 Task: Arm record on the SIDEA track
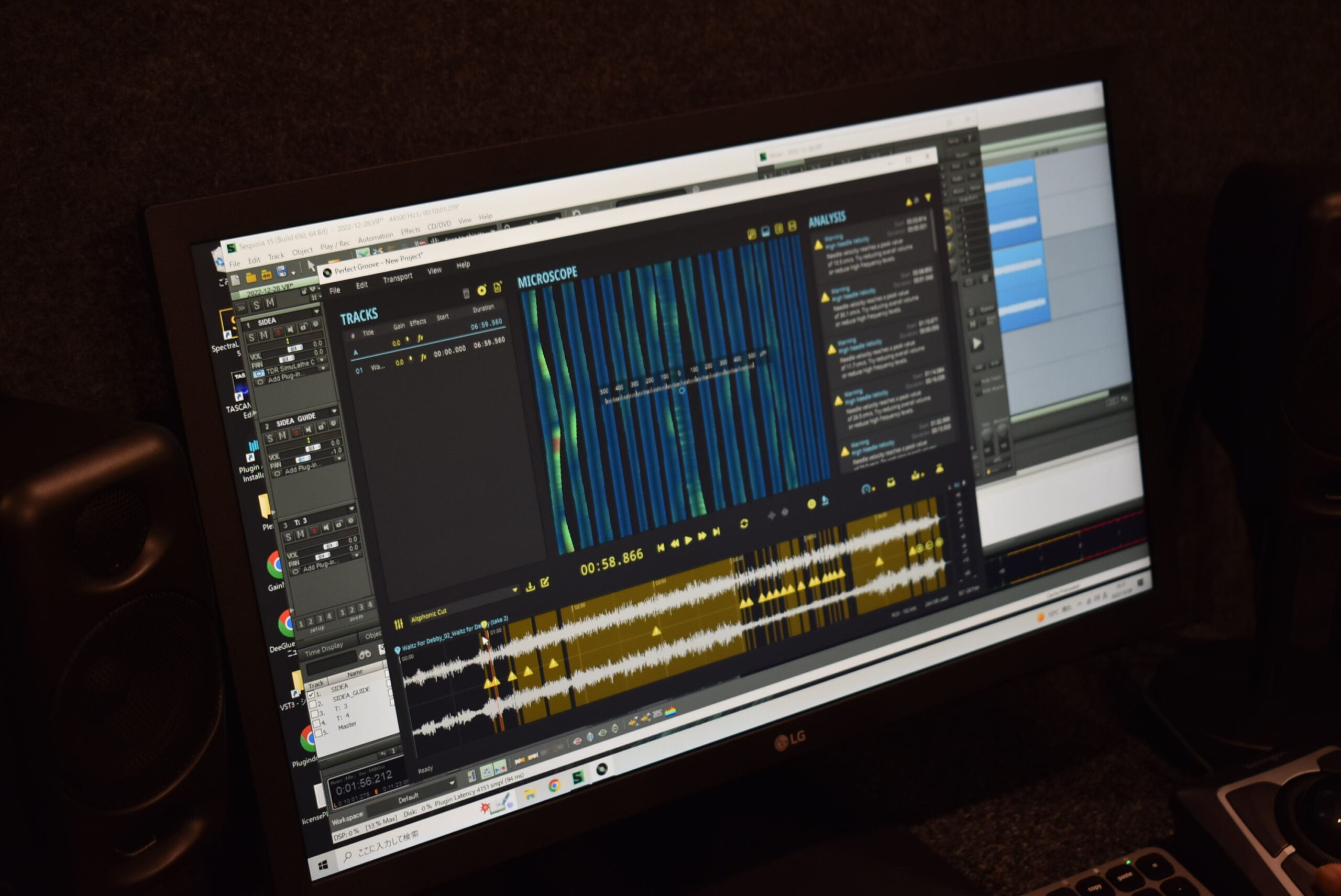(x=278, y=332)
